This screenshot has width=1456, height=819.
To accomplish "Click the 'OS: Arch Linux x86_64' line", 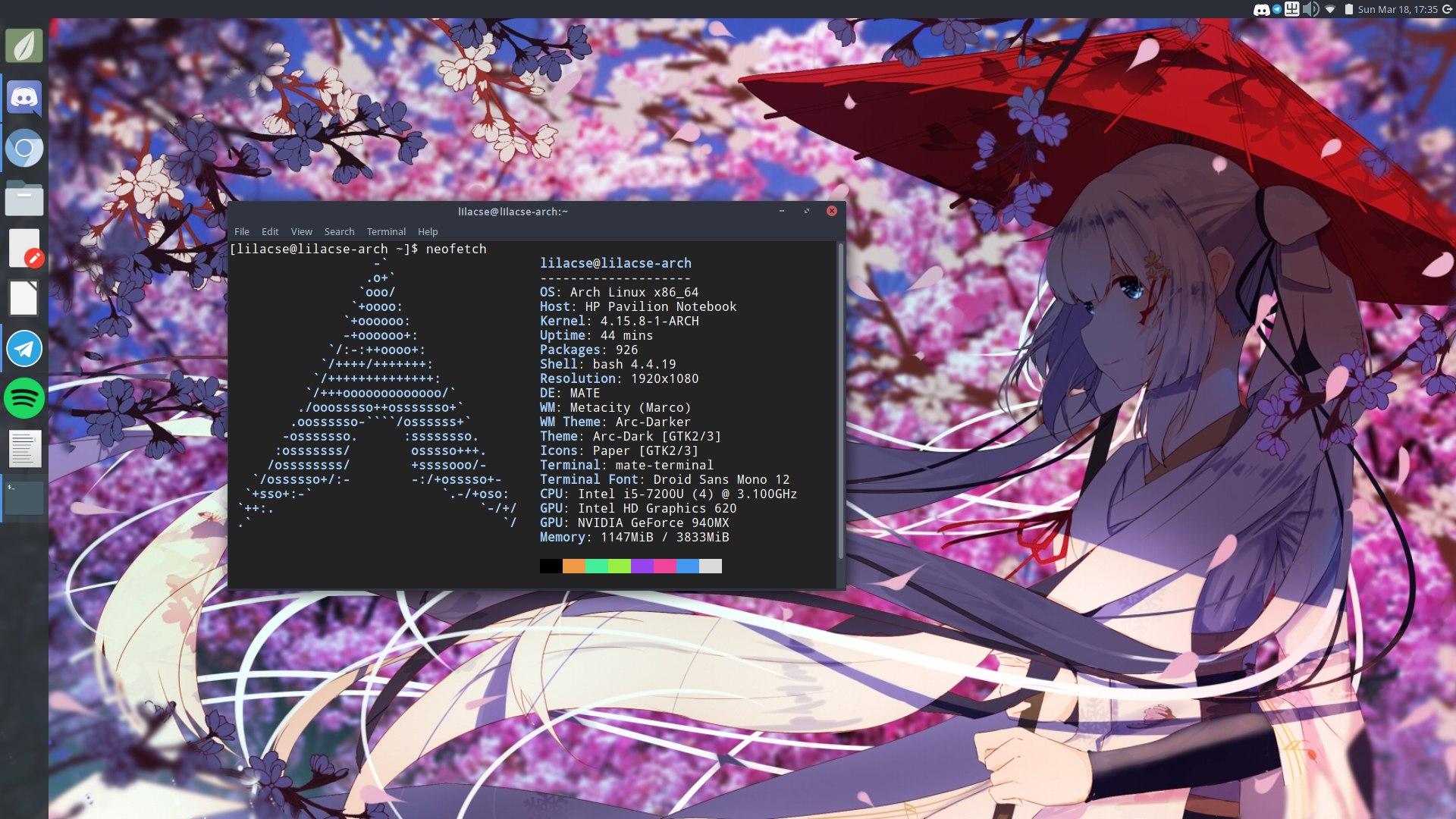I will click(620, 292).
